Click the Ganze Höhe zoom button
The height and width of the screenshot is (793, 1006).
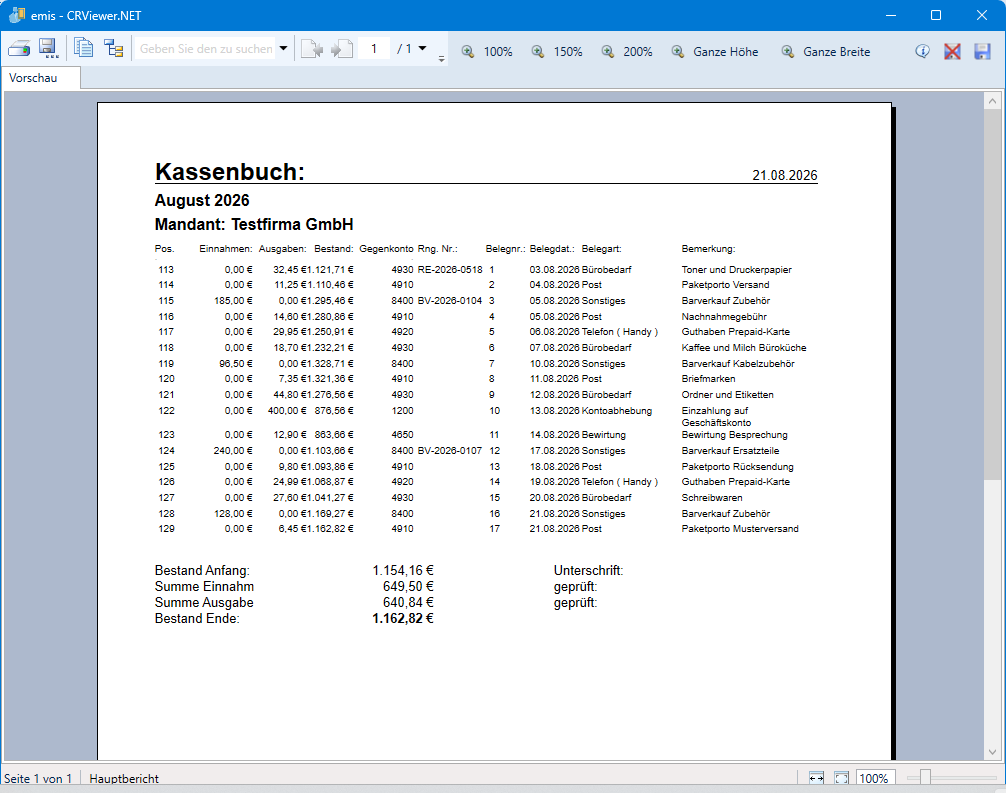coord(715,51)
